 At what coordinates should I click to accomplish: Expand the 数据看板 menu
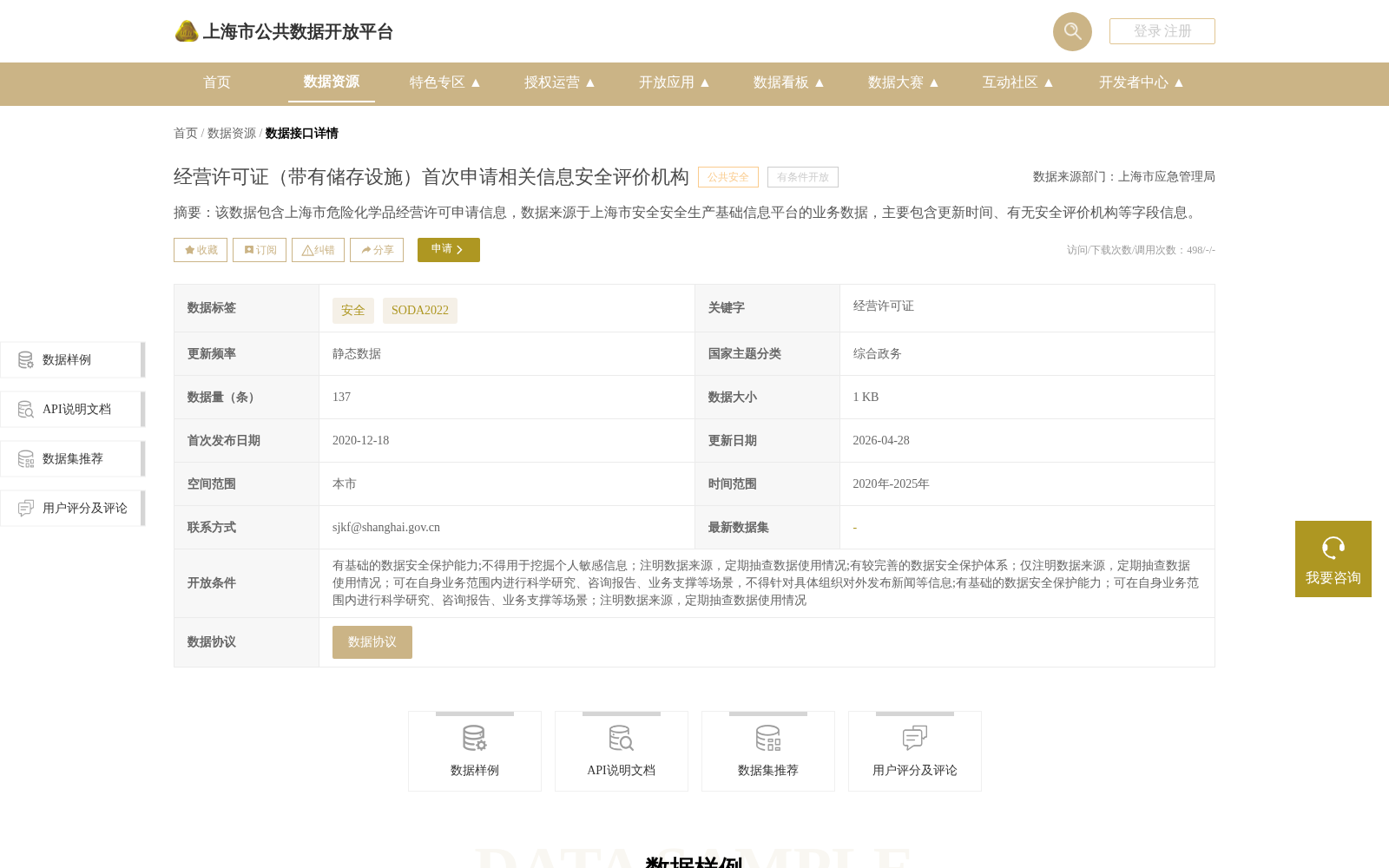(789, 82)
